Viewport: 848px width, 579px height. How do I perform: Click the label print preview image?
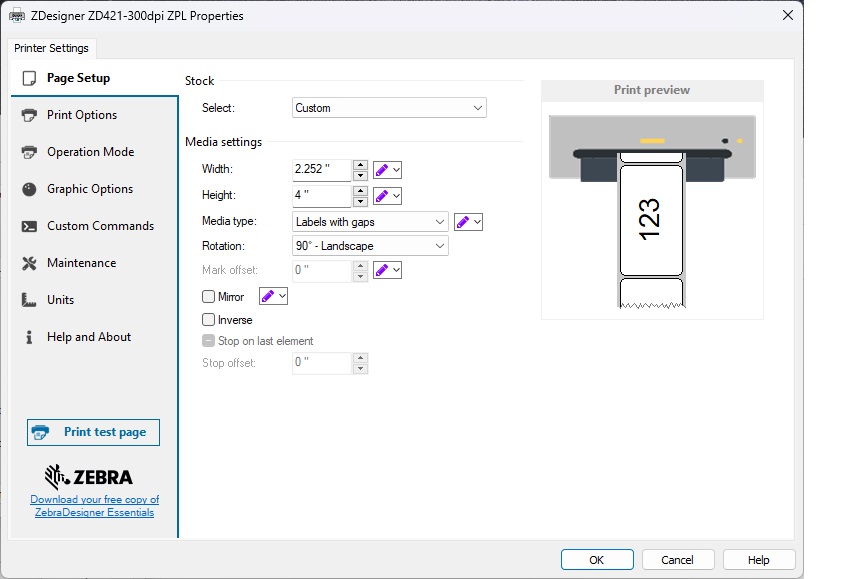(x=652, y=211)
